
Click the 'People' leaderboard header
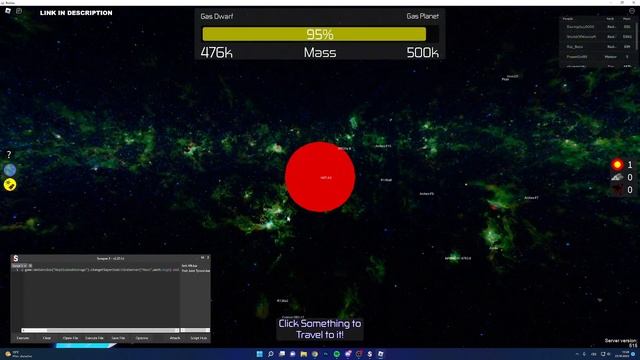568,19
